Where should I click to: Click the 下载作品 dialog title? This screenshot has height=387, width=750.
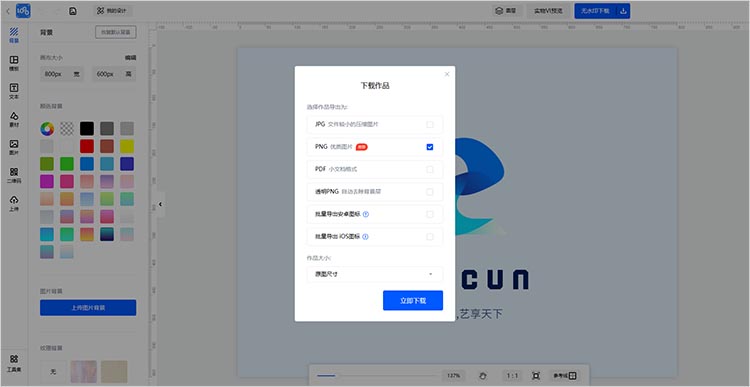375,86
